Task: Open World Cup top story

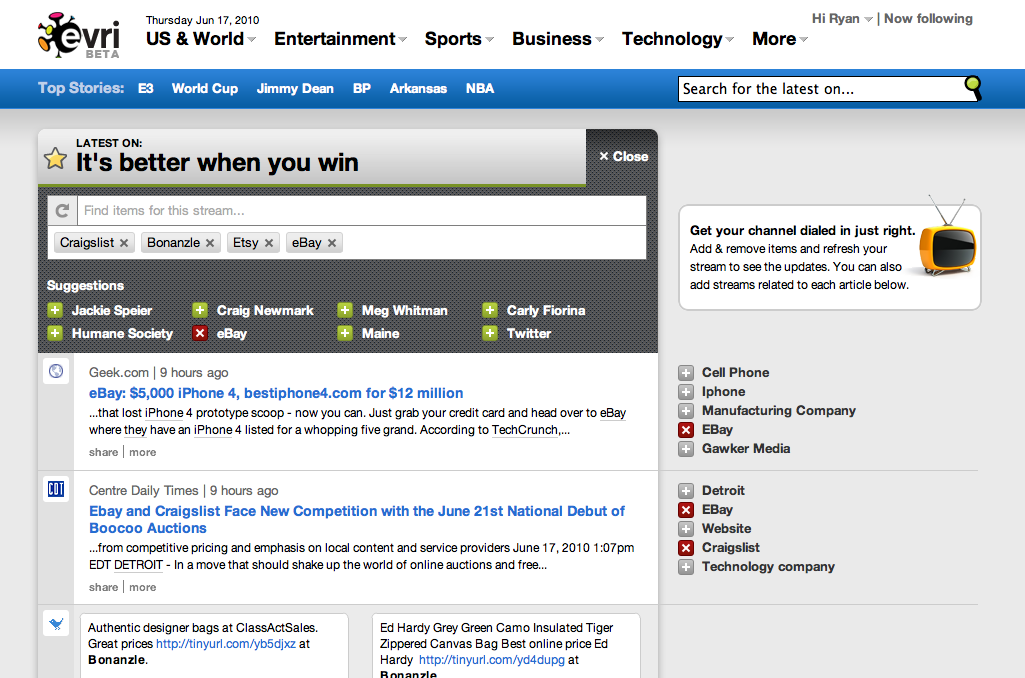Action: [x=205, y=88]
